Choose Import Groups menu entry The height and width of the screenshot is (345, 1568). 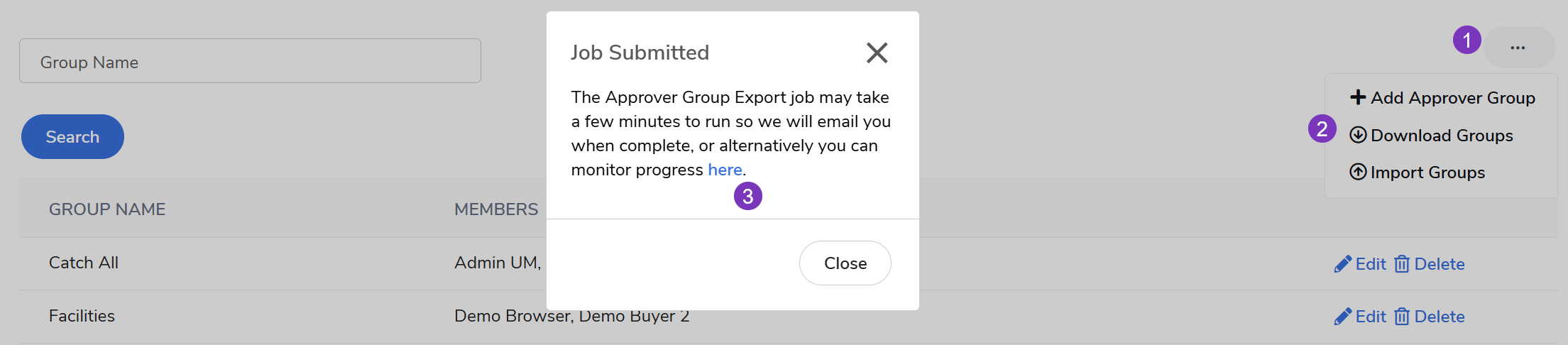click(1427, 172)
